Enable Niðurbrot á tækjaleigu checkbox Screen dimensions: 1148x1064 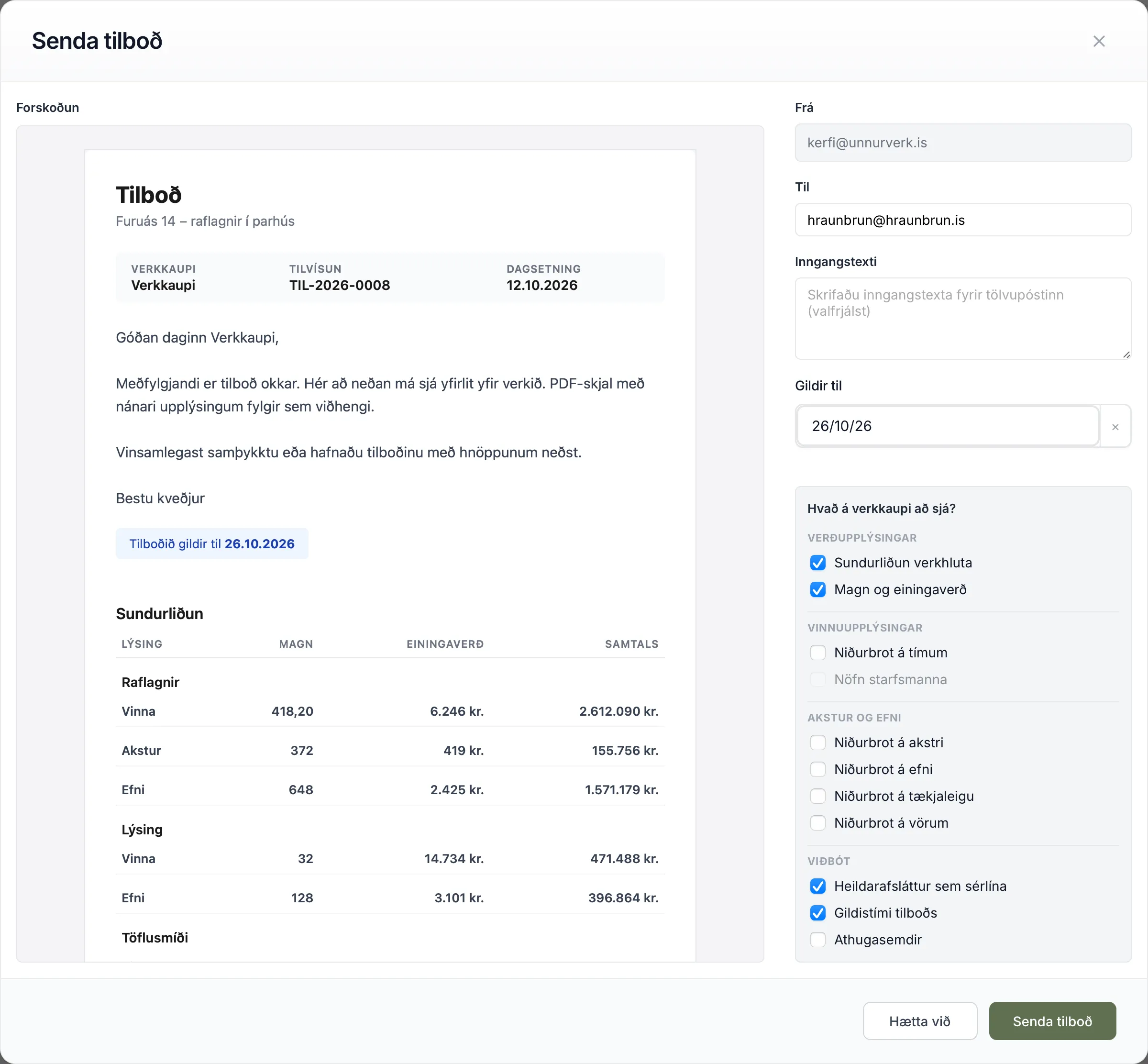coord(817,796)
